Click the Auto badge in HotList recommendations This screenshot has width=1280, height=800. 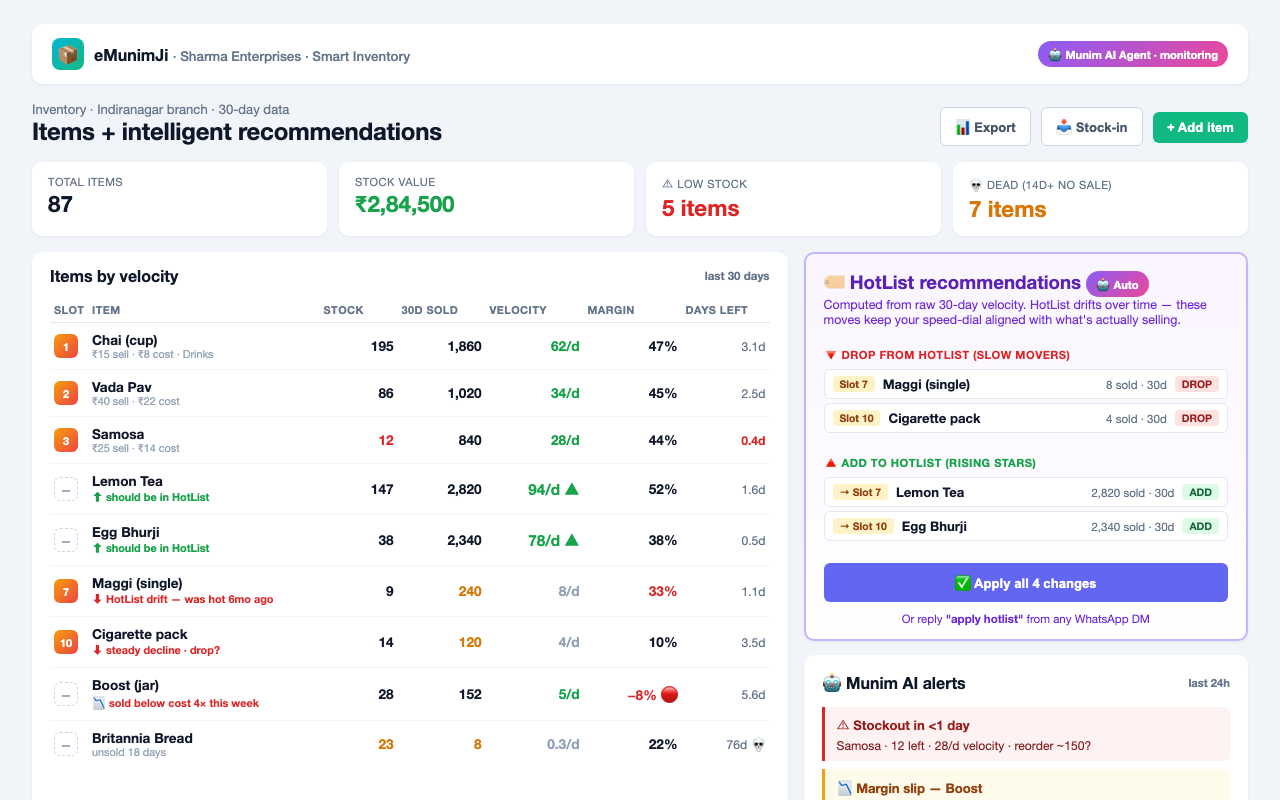pyautogui.click(x=1118, y=284)
